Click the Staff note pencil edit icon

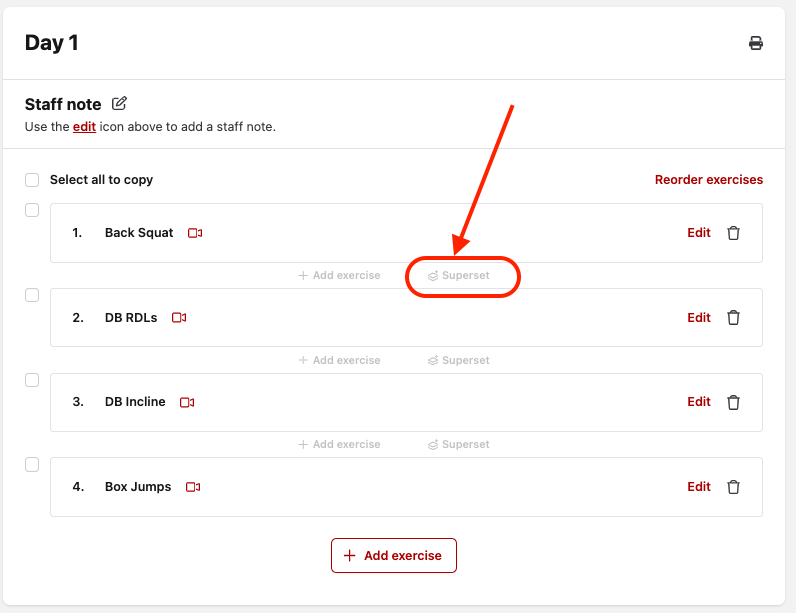pos(120,104)
